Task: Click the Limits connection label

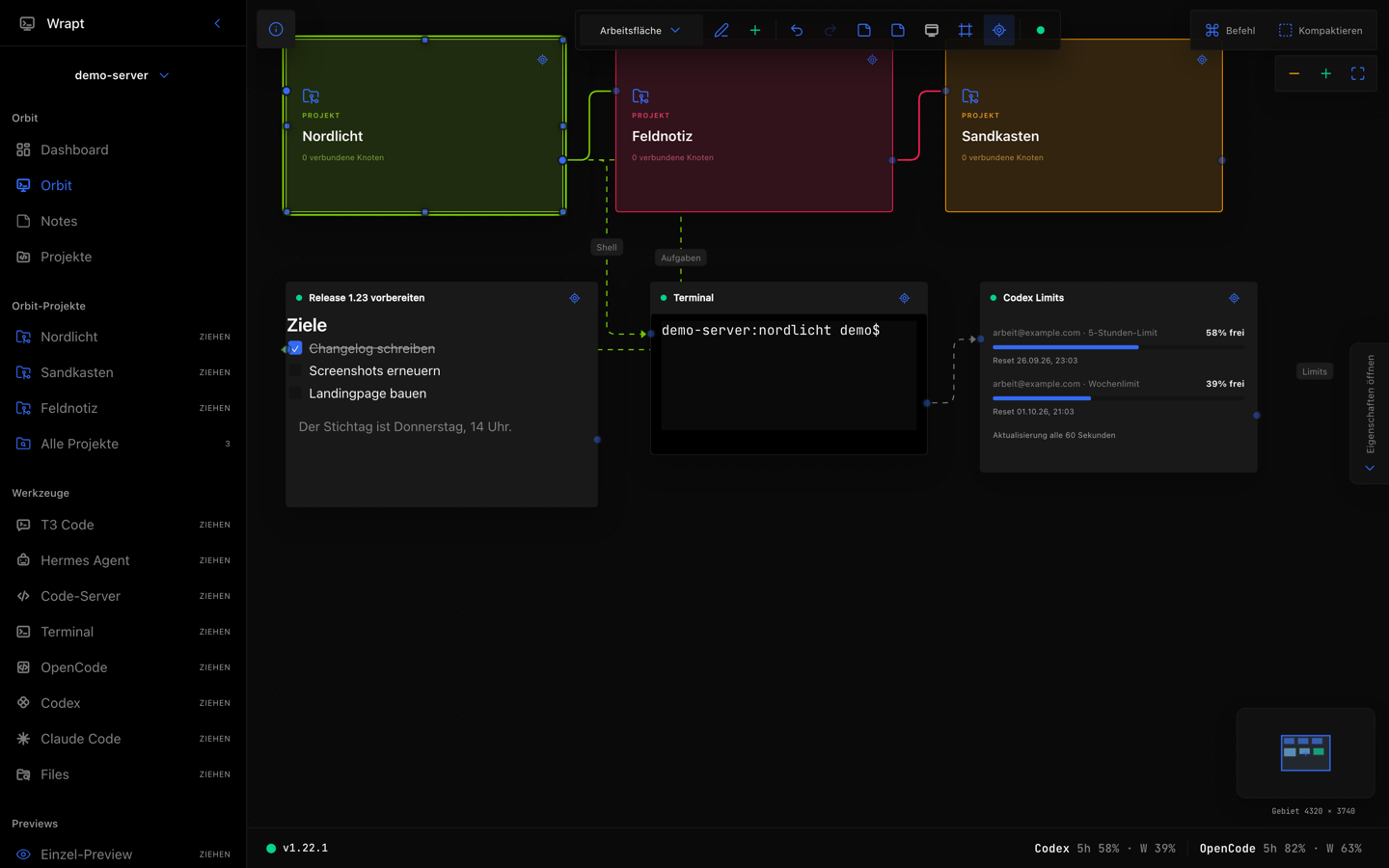Action: coord(1315,371)
